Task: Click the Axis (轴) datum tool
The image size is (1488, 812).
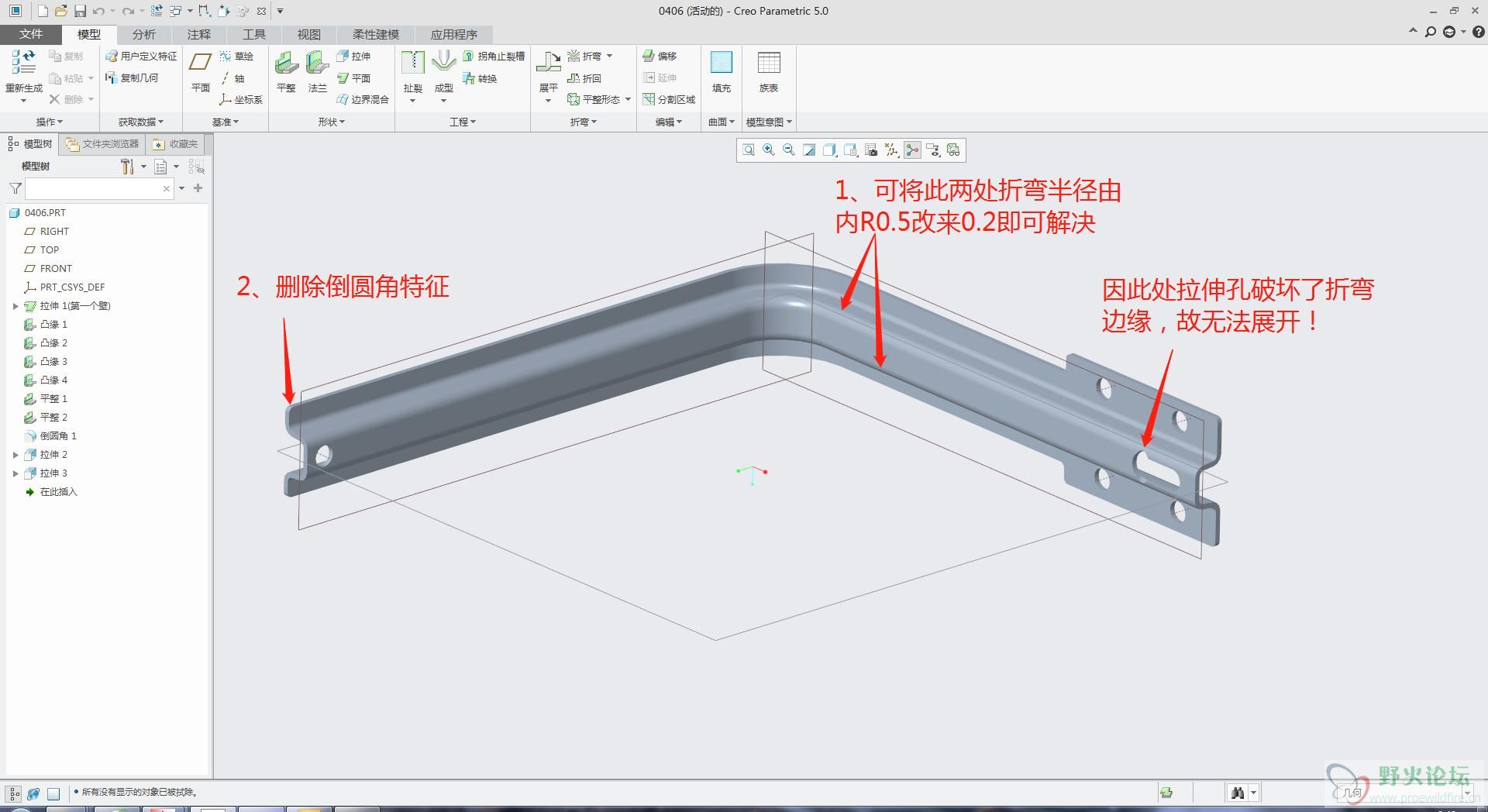Action: [x=232, y=78]
